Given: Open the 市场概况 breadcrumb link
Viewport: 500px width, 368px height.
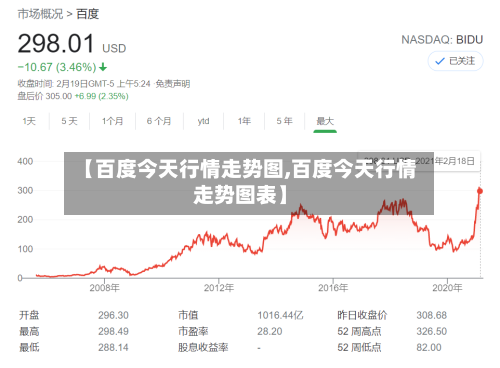Looking at the screenshot, I should 40,14.
